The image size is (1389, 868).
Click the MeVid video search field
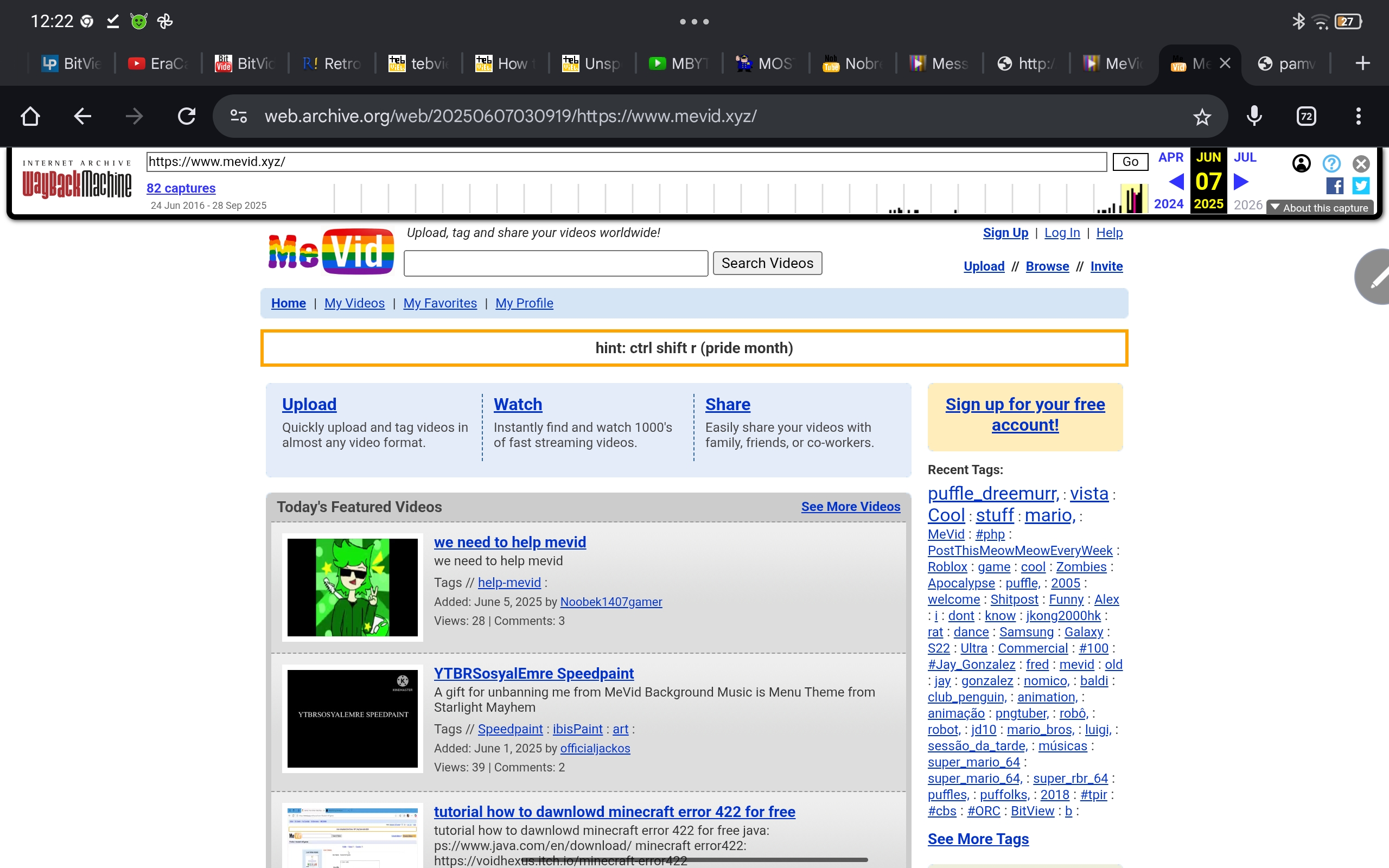point(555,264)
